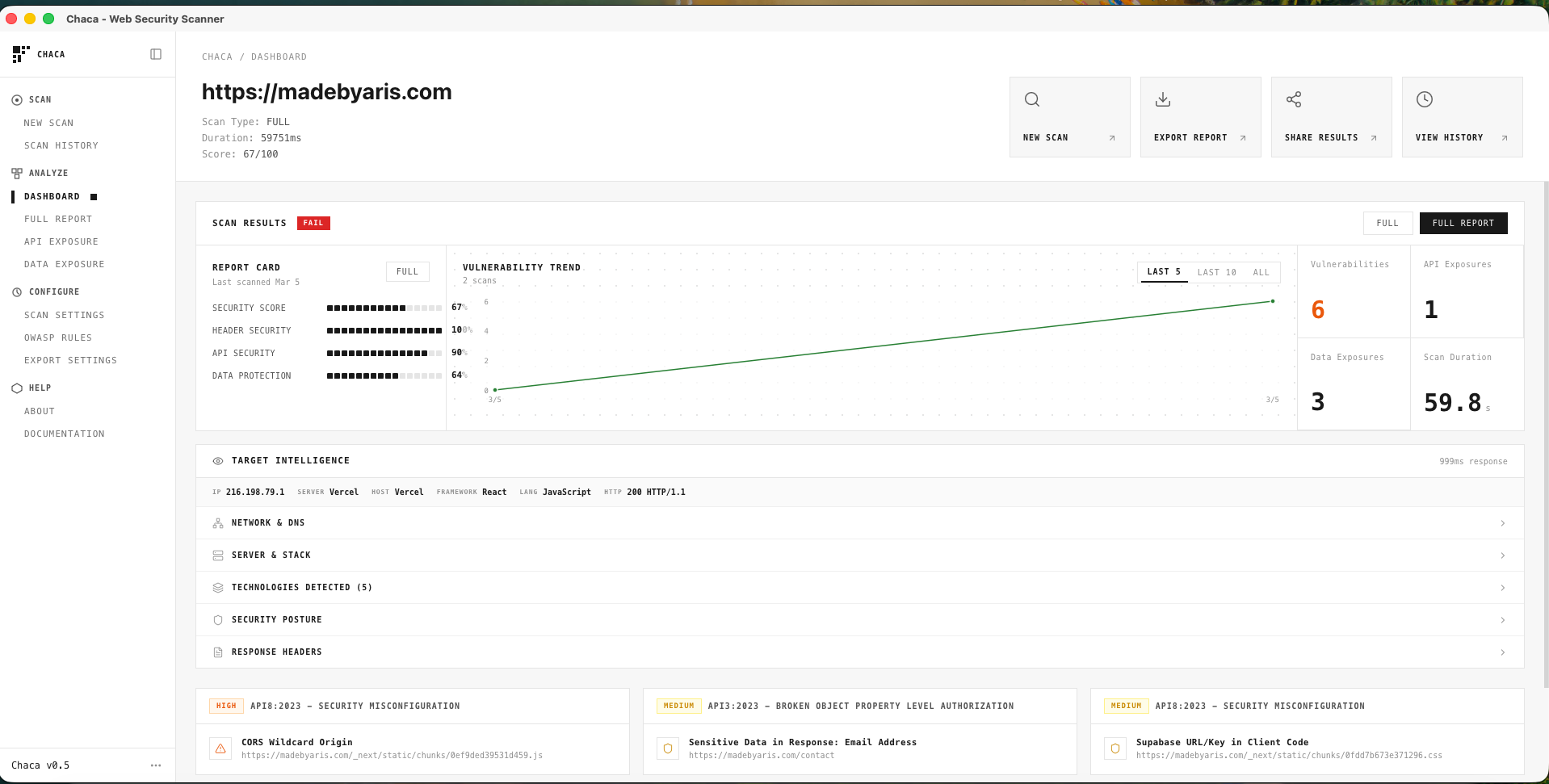Open the CORS Wildcard Origin chunk URL
The width and height of the screenshot is (1549, 784).
(x=392, y=756)
